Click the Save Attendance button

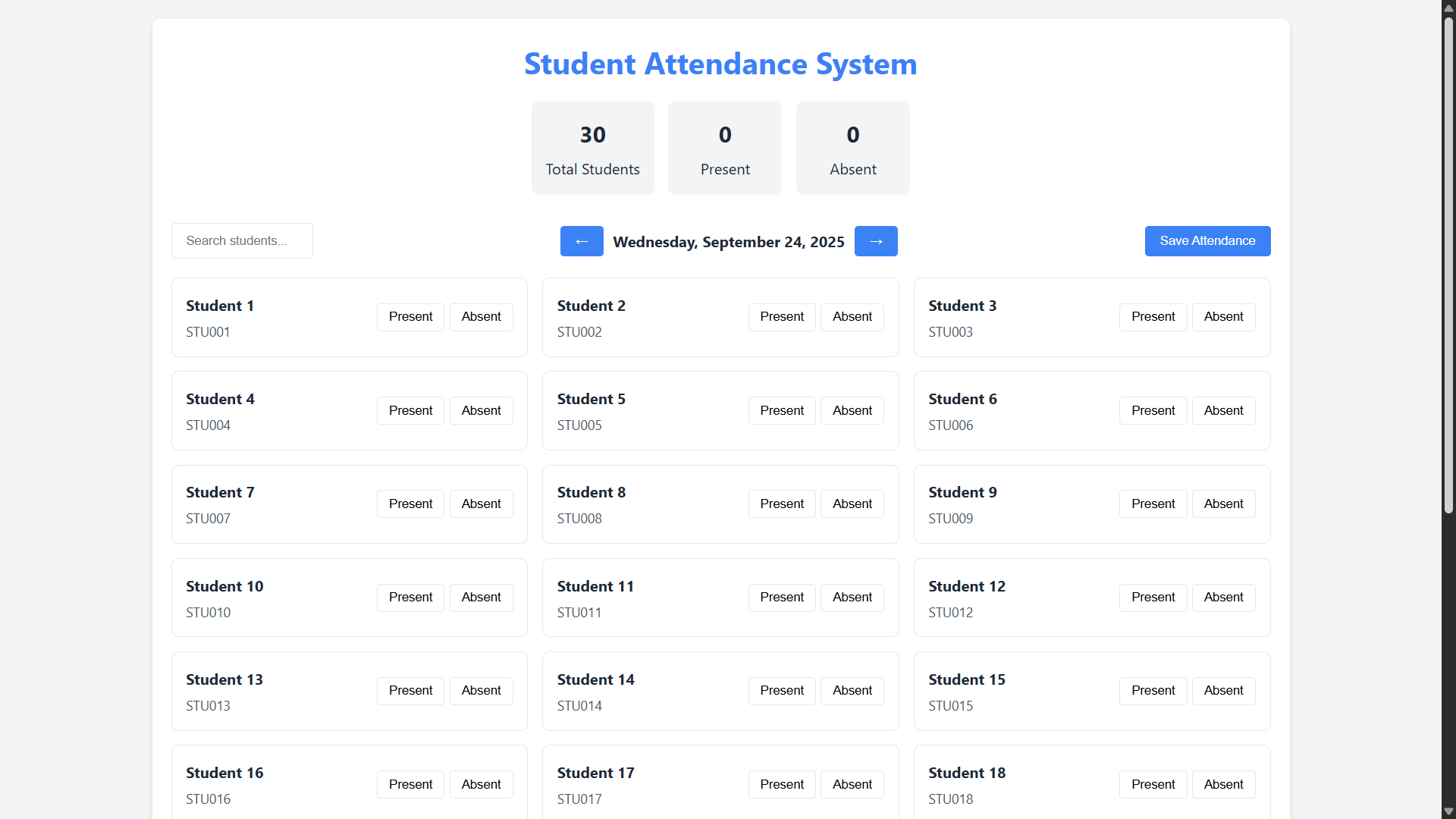coord(1207,241)
